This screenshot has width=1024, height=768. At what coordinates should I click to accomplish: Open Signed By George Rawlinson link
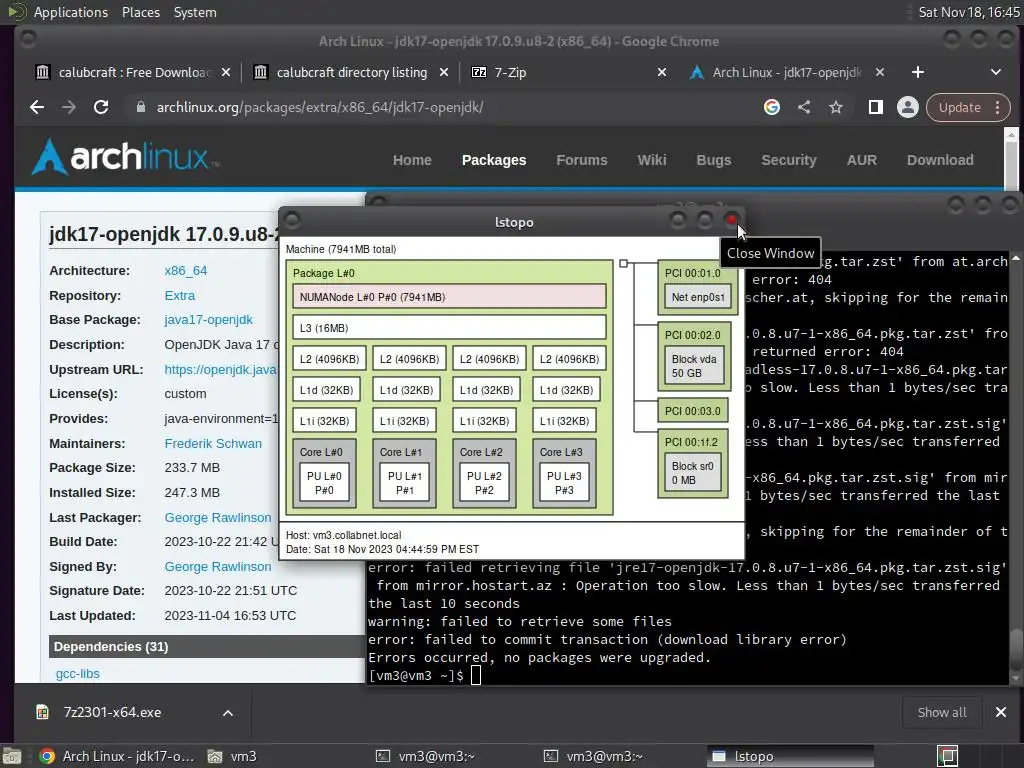coord(217,566)
